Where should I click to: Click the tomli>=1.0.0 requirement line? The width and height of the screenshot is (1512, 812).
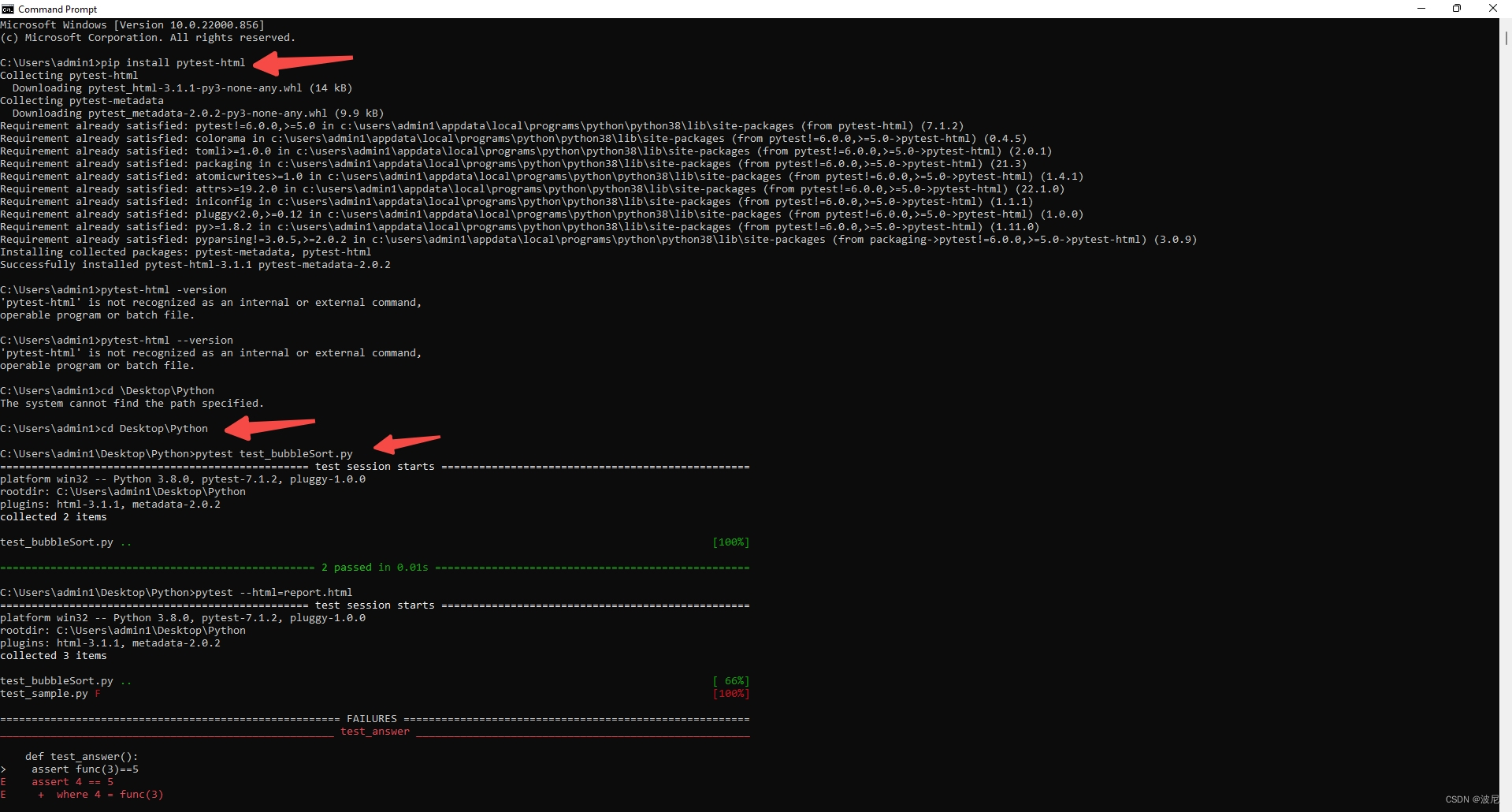point(526,151)
